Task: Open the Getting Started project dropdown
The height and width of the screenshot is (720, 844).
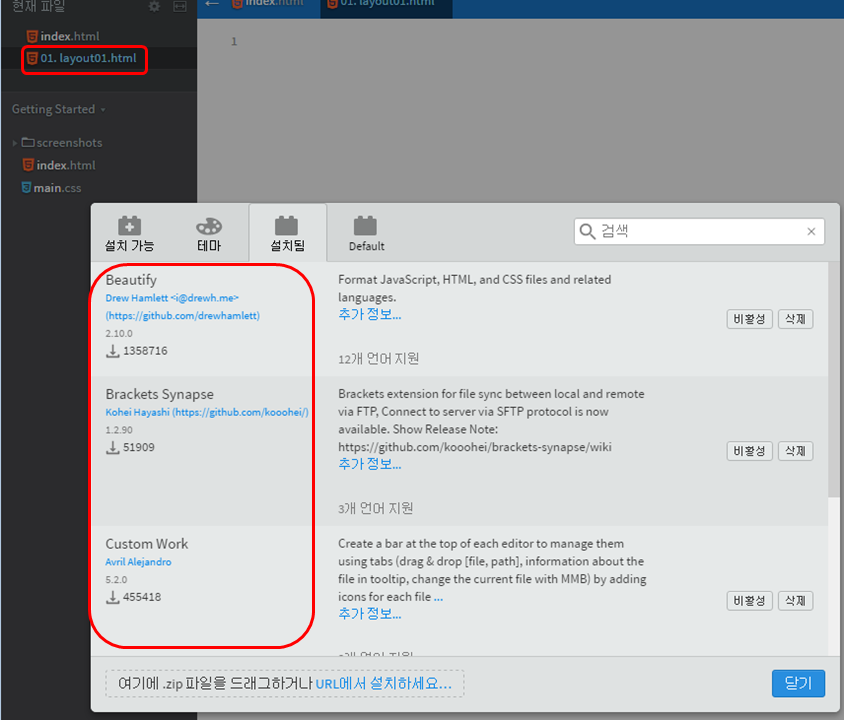Action: 59,109
